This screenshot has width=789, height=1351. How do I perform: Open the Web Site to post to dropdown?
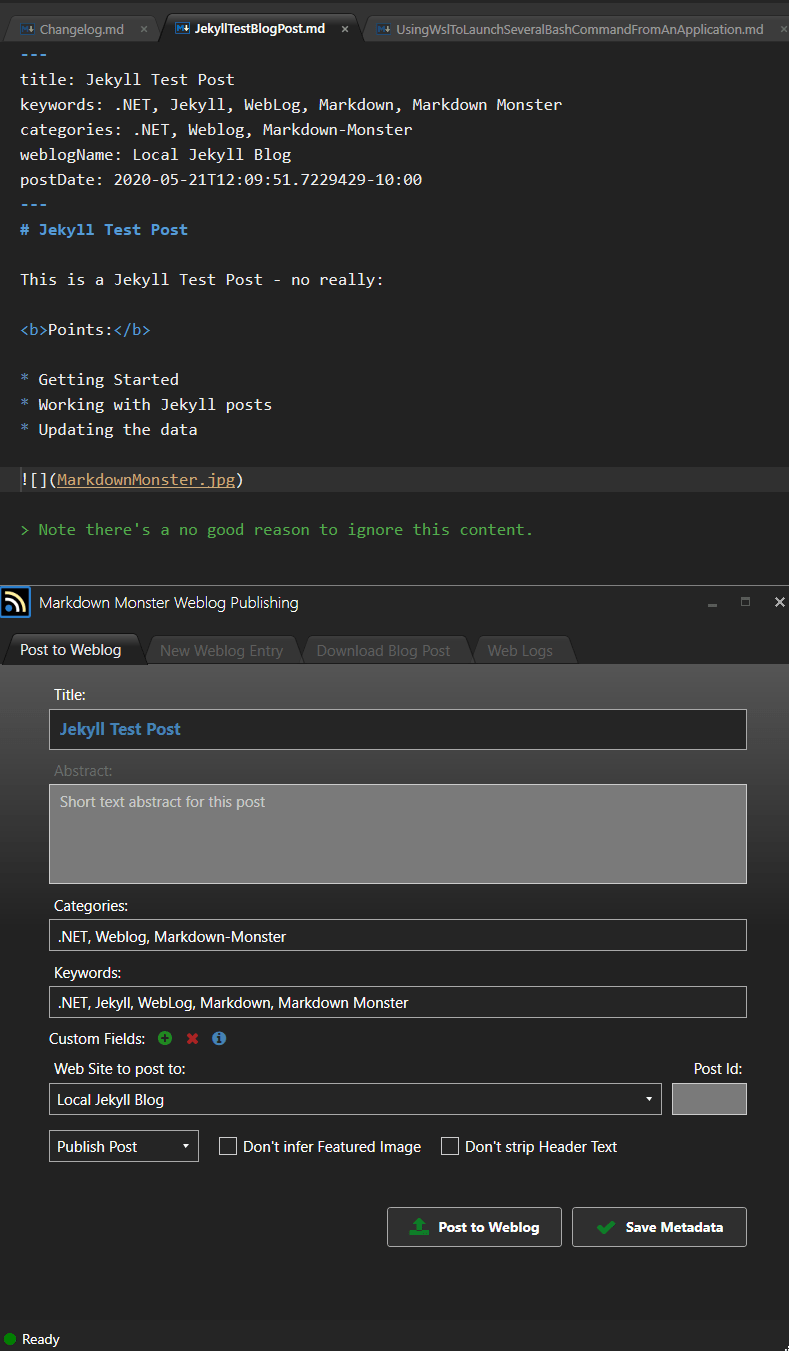[x=355, y=1099]
